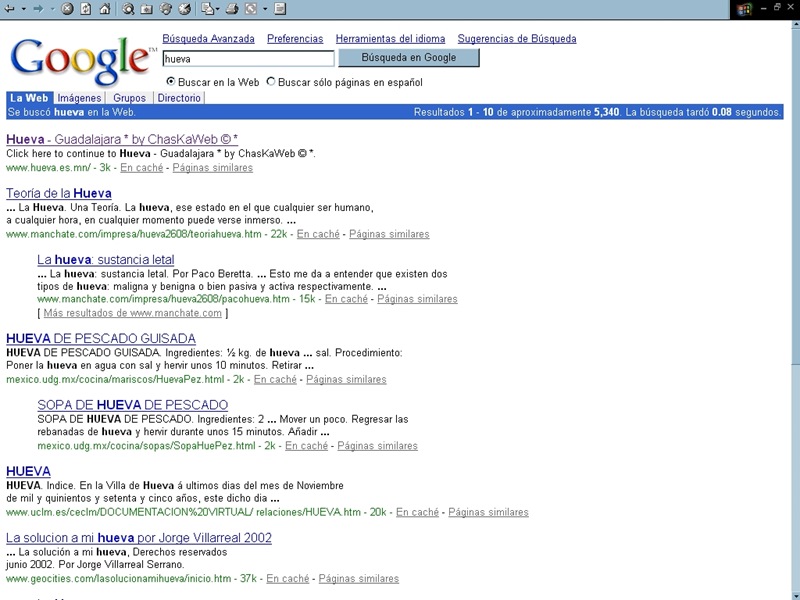Open 'Páginas similares' for uclm.es HUEVA.htm result
The width and height of the screenshot is (800, 600).
488,512
